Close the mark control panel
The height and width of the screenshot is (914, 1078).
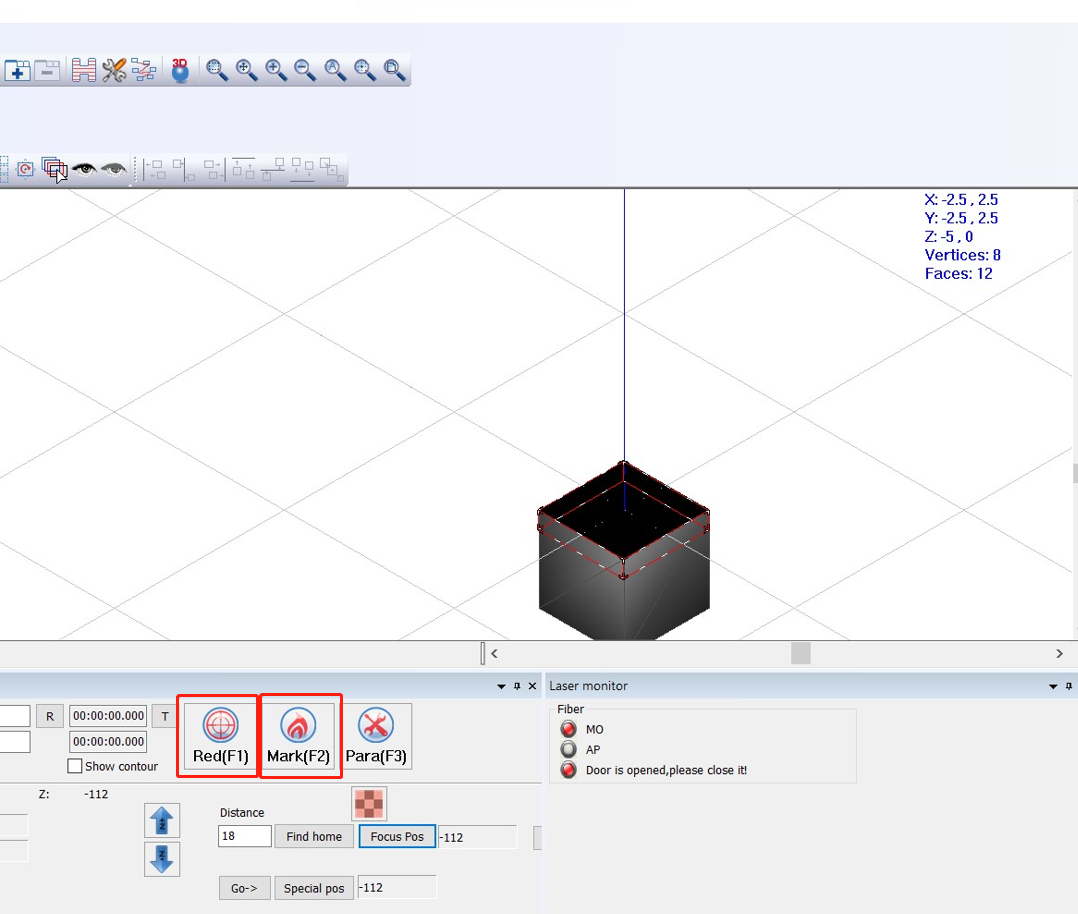[532, 686]
